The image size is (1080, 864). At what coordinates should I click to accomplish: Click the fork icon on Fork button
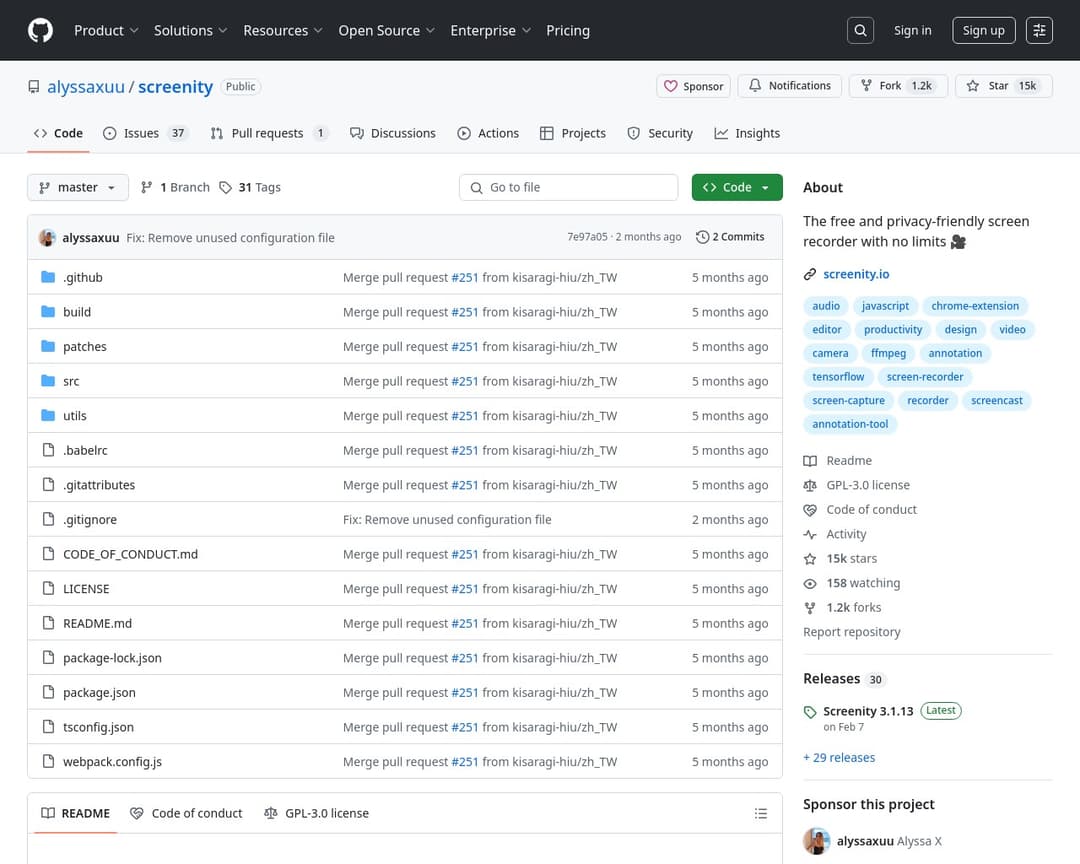click(x=866, y=85)
